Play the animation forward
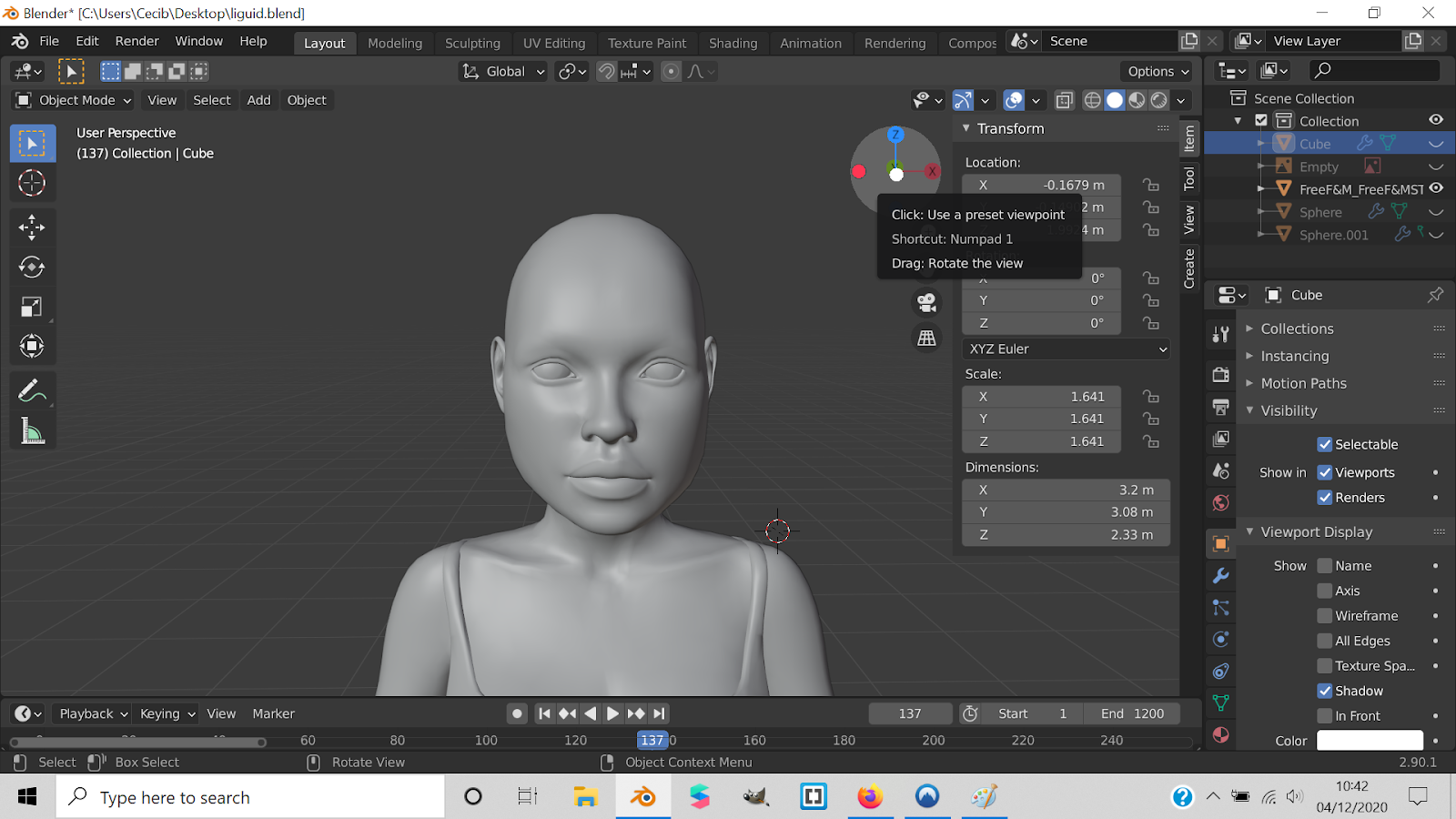Viewport: 1456px width, 819px height. point(612,713)
